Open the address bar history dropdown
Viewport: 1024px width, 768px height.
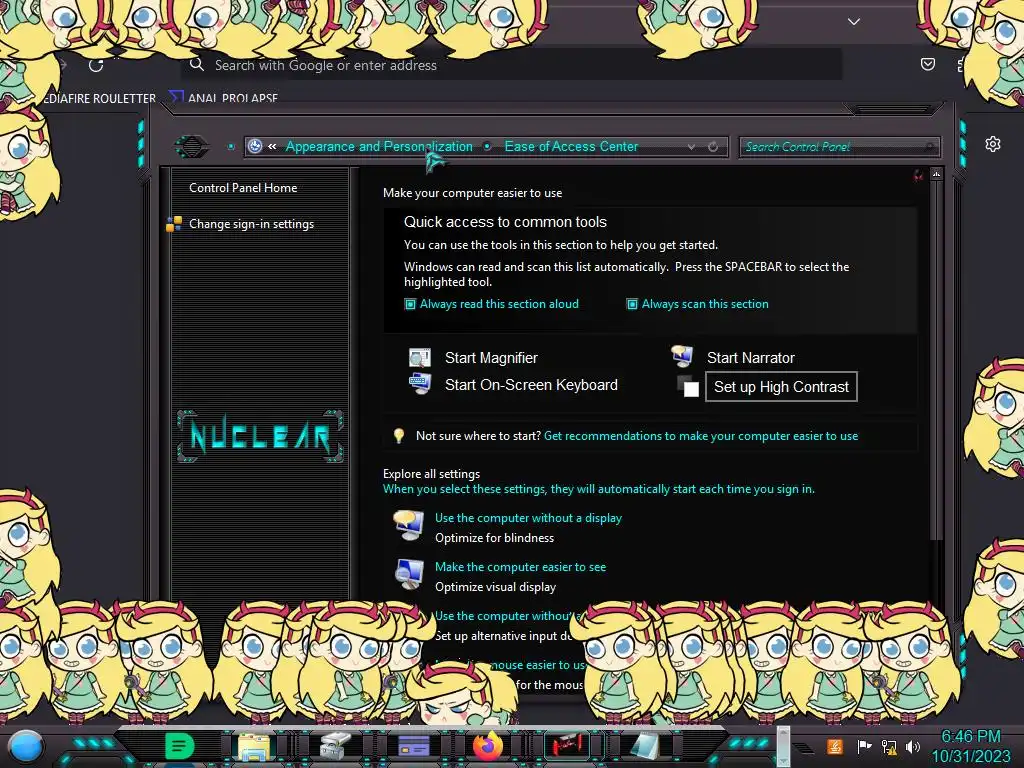[691, 147]
